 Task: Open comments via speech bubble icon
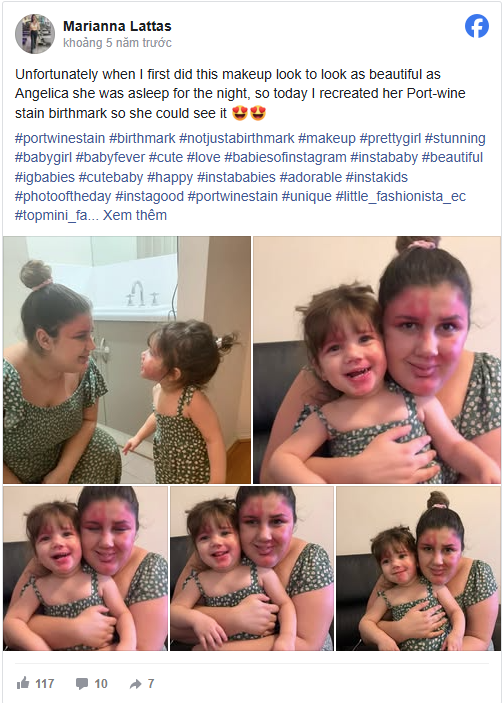coord(82,684)
